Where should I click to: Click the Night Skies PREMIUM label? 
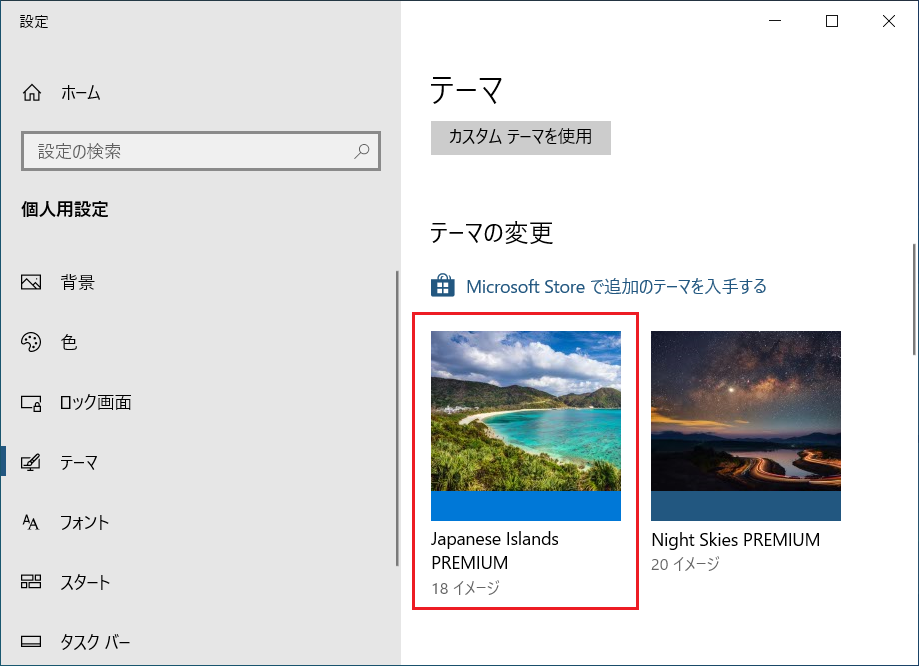[736, 539]
